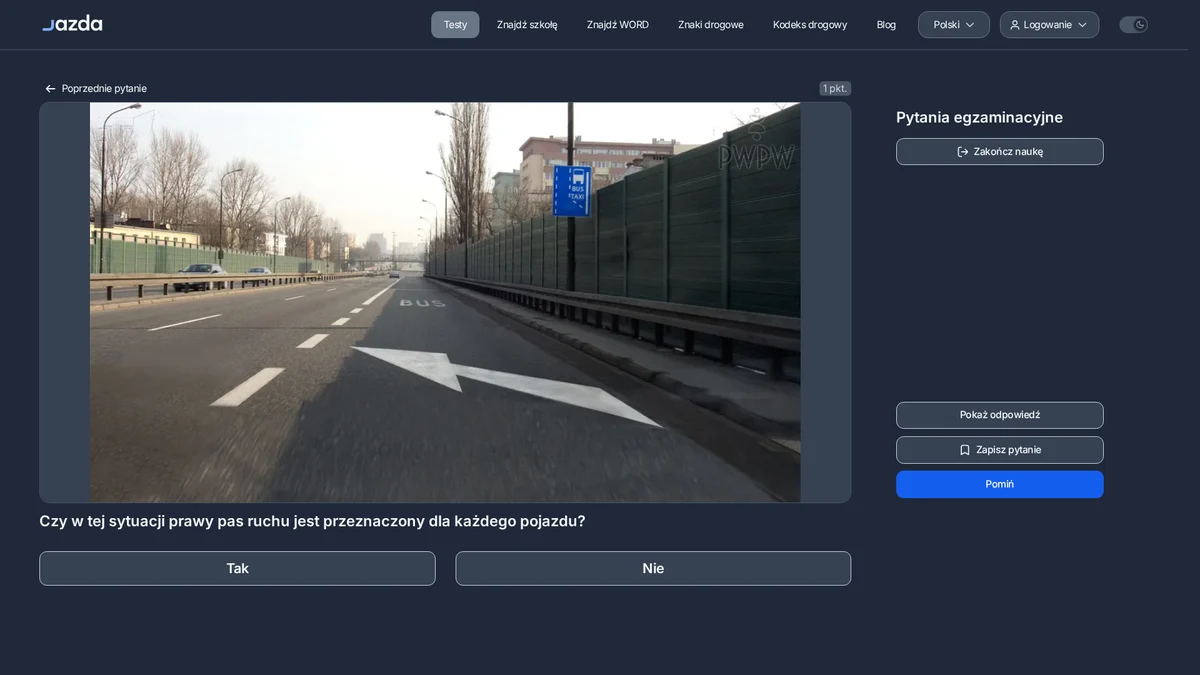Viewport: 1200px width, 675px height.
Task: Navigate to Znaki drogowe
Action: pyautogui.click(x=711, y=25)
